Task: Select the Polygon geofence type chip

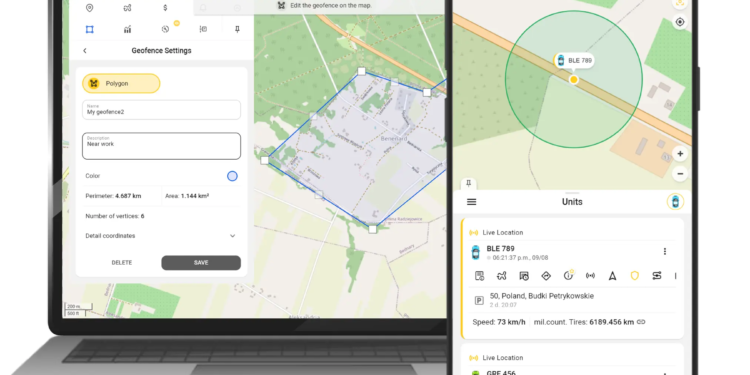Action: coord(121,83)
